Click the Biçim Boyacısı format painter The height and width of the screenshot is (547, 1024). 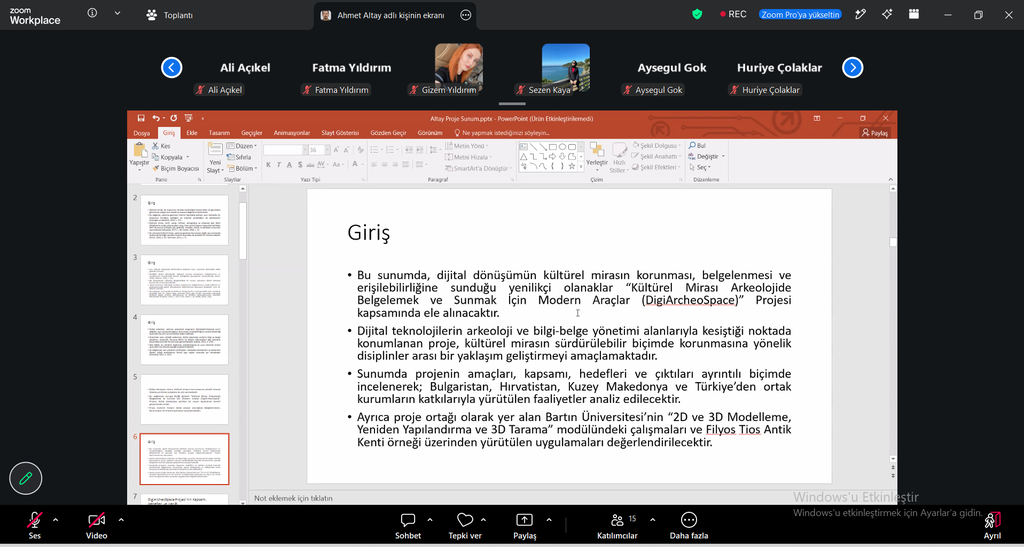point(176,168)
